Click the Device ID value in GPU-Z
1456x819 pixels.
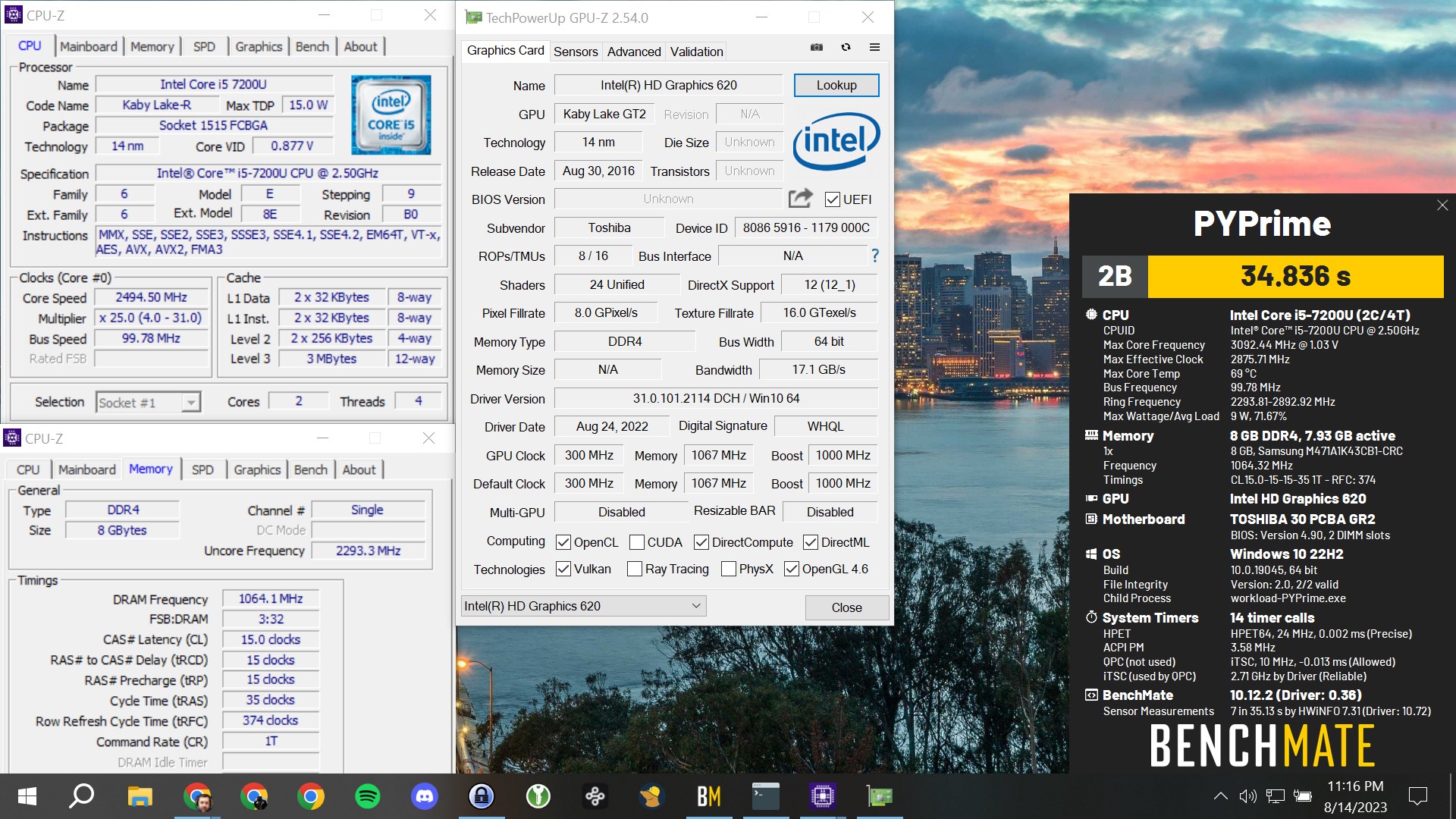point(806,227)
